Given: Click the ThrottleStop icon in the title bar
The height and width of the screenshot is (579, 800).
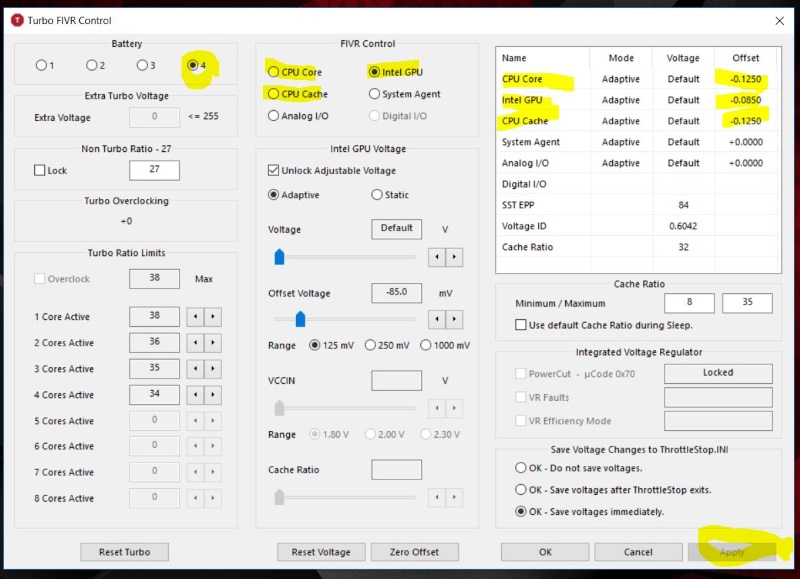Looking at the screenshot, I should pos(17,20).
